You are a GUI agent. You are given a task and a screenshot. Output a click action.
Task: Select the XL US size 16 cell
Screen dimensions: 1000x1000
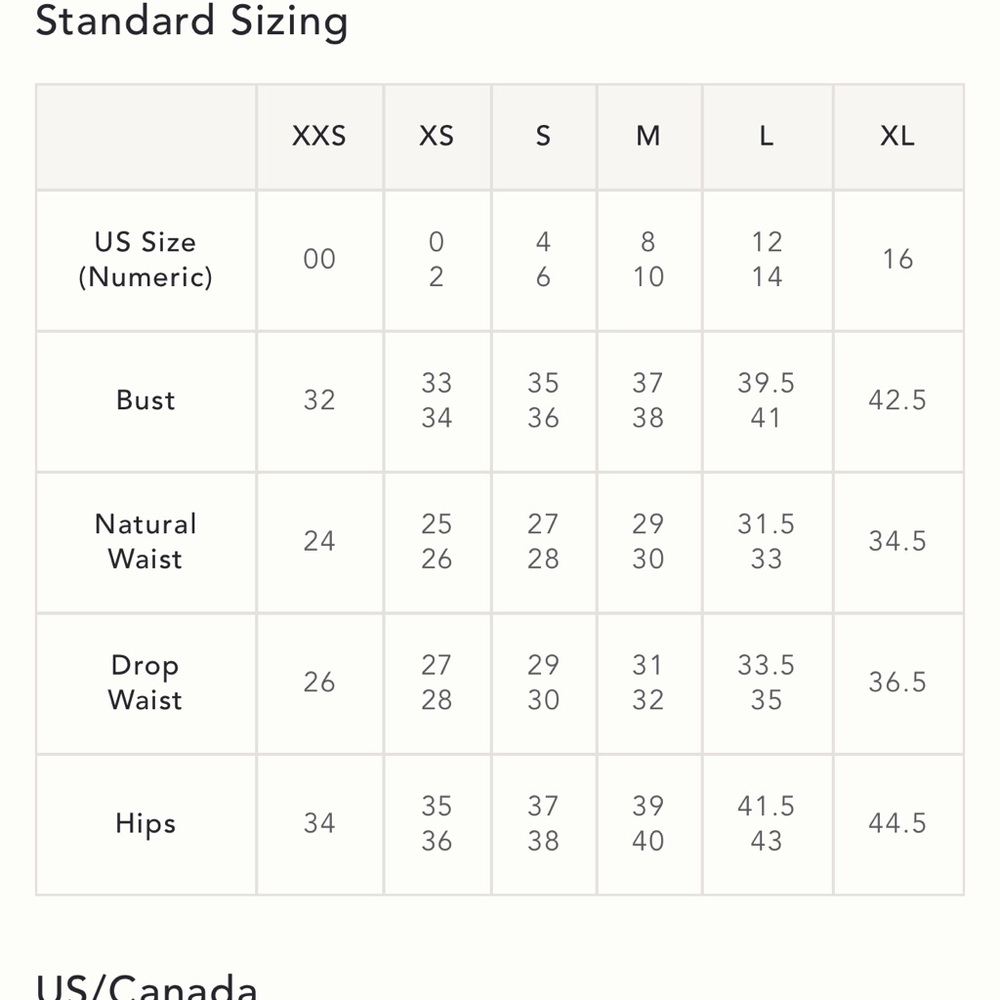click(x=897, y=260)
